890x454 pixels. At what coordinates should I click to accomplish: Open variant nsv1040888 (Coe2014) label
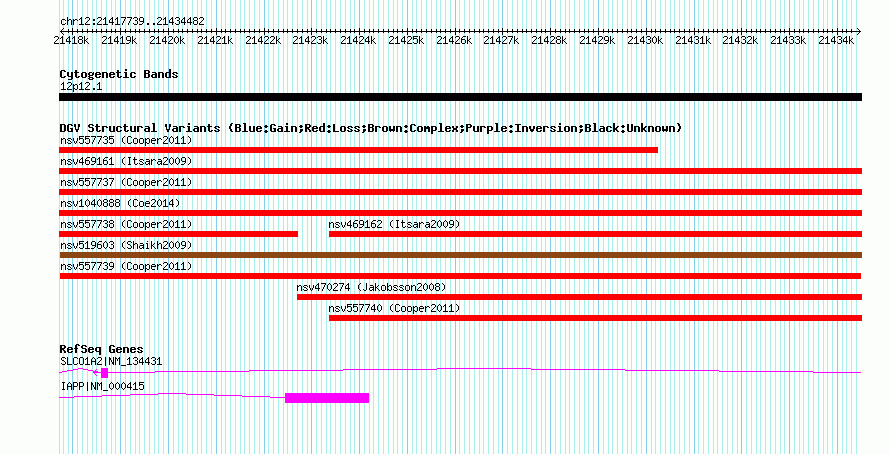[120, 203]
